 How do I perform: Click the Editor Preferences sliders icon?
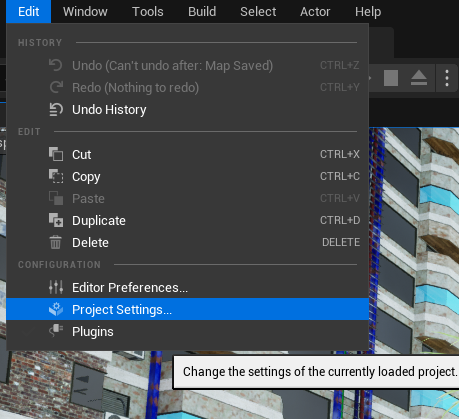point(56,287)
